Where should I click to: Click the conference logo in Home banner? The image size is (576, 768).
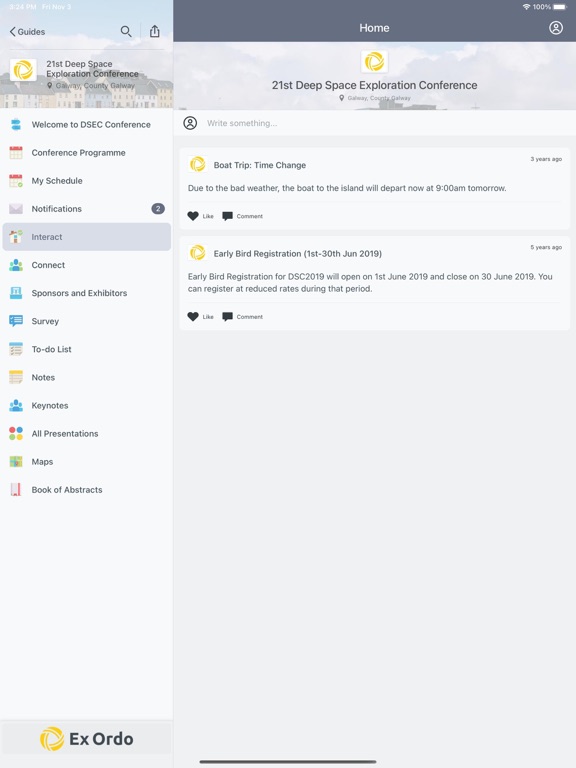374,62
